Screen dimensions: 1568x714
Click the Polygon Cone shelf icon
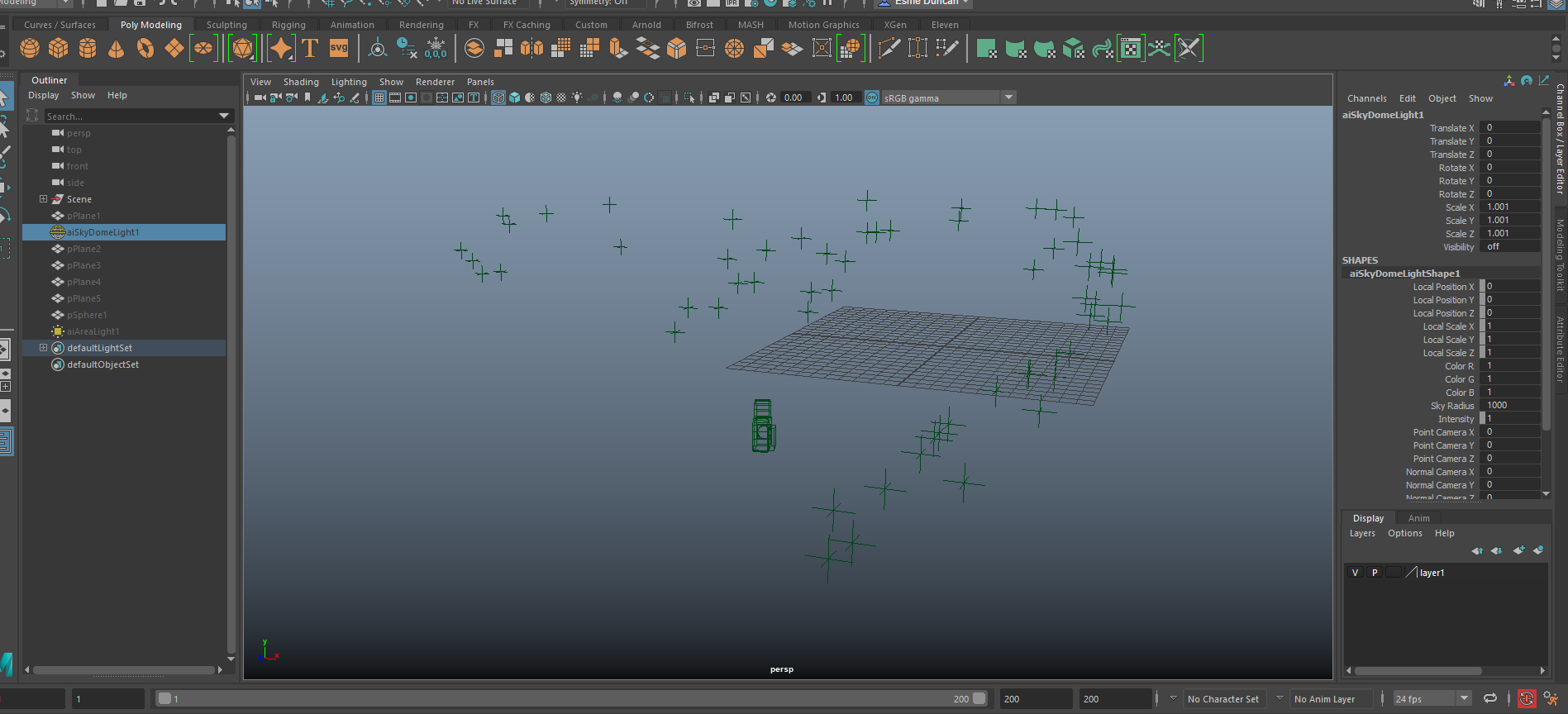point(117,49)
